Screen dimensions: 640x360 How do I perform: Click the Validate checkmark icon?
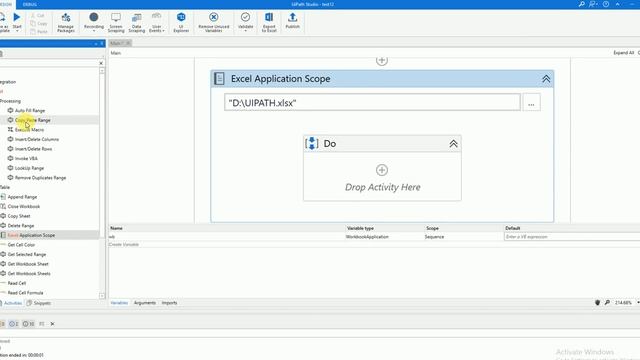coord(245,17)
